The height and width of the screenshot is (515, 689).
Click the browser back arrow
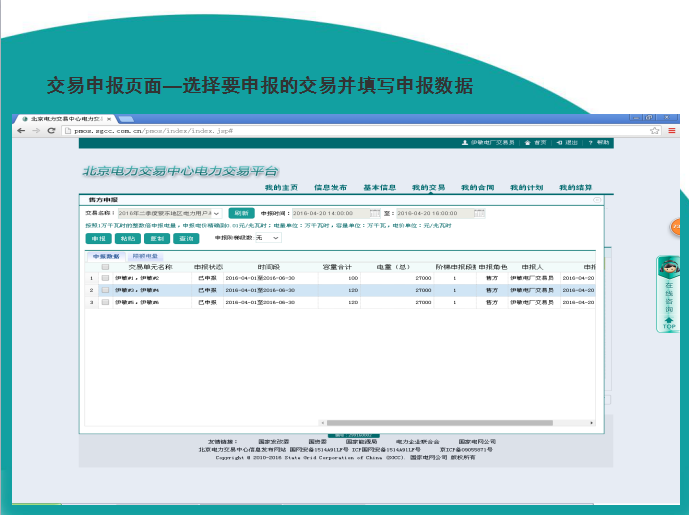pos(21,130)
